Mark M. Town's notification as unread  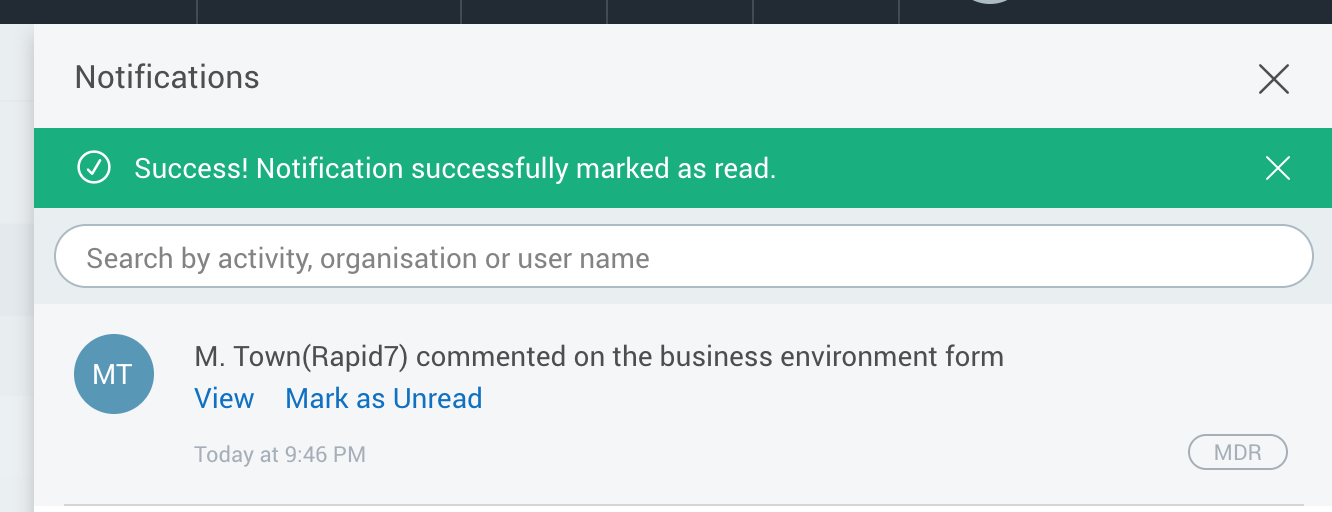coord(384,398)
